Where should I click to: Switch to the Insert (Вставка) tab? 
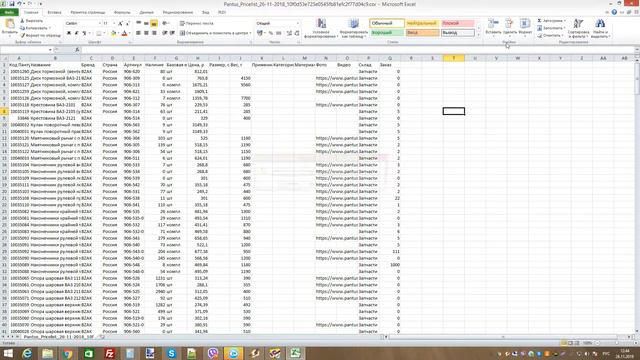click(54, 13)
